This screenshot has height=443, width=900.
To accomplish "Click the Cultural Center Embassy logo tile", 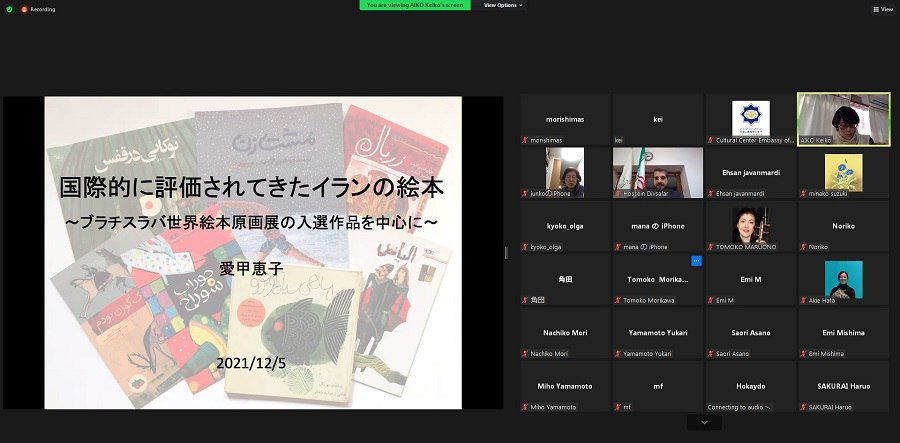I will (750, 118).
